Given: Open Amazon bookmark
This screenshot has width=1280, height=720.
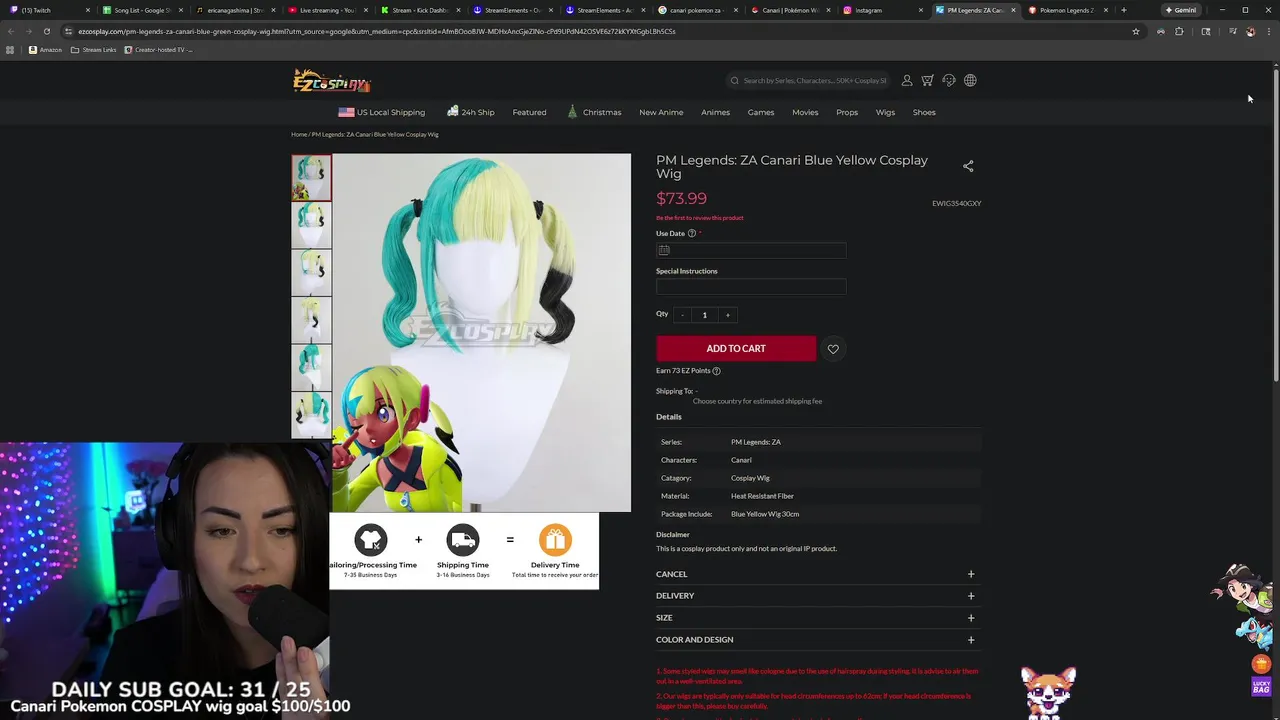Looking at the screenshot, I should pyautogui.click(x=45, y=49).
